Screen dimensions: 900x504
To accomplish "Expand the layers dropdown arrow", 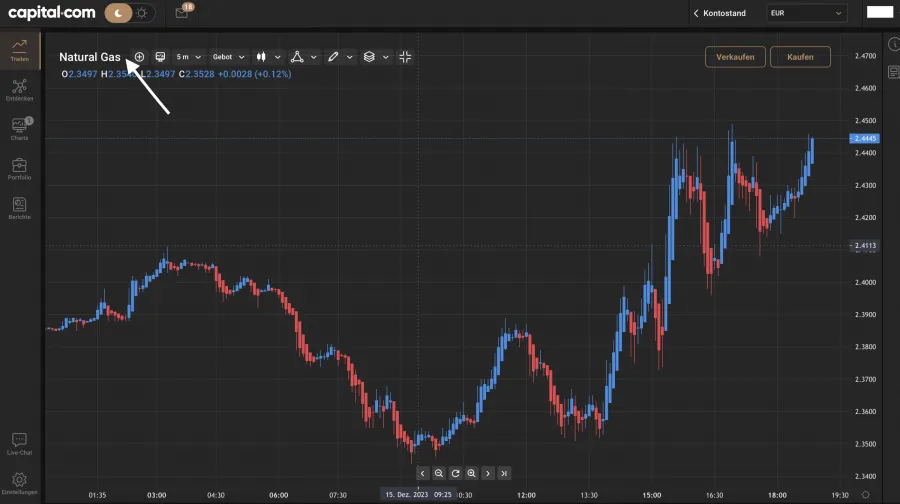I will point(386,57).
